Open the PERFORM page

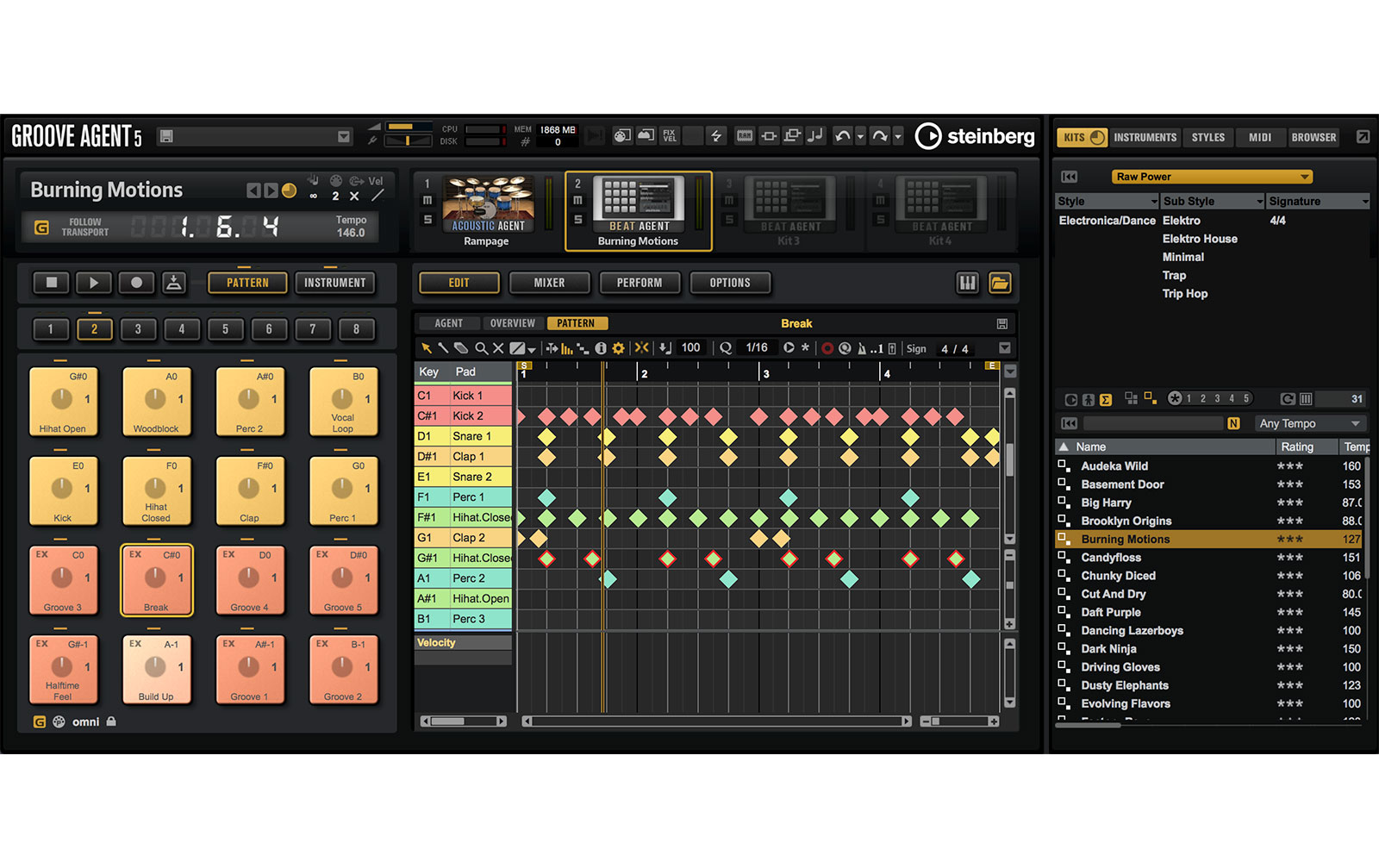pyautogui.click(x=640, y=283)
